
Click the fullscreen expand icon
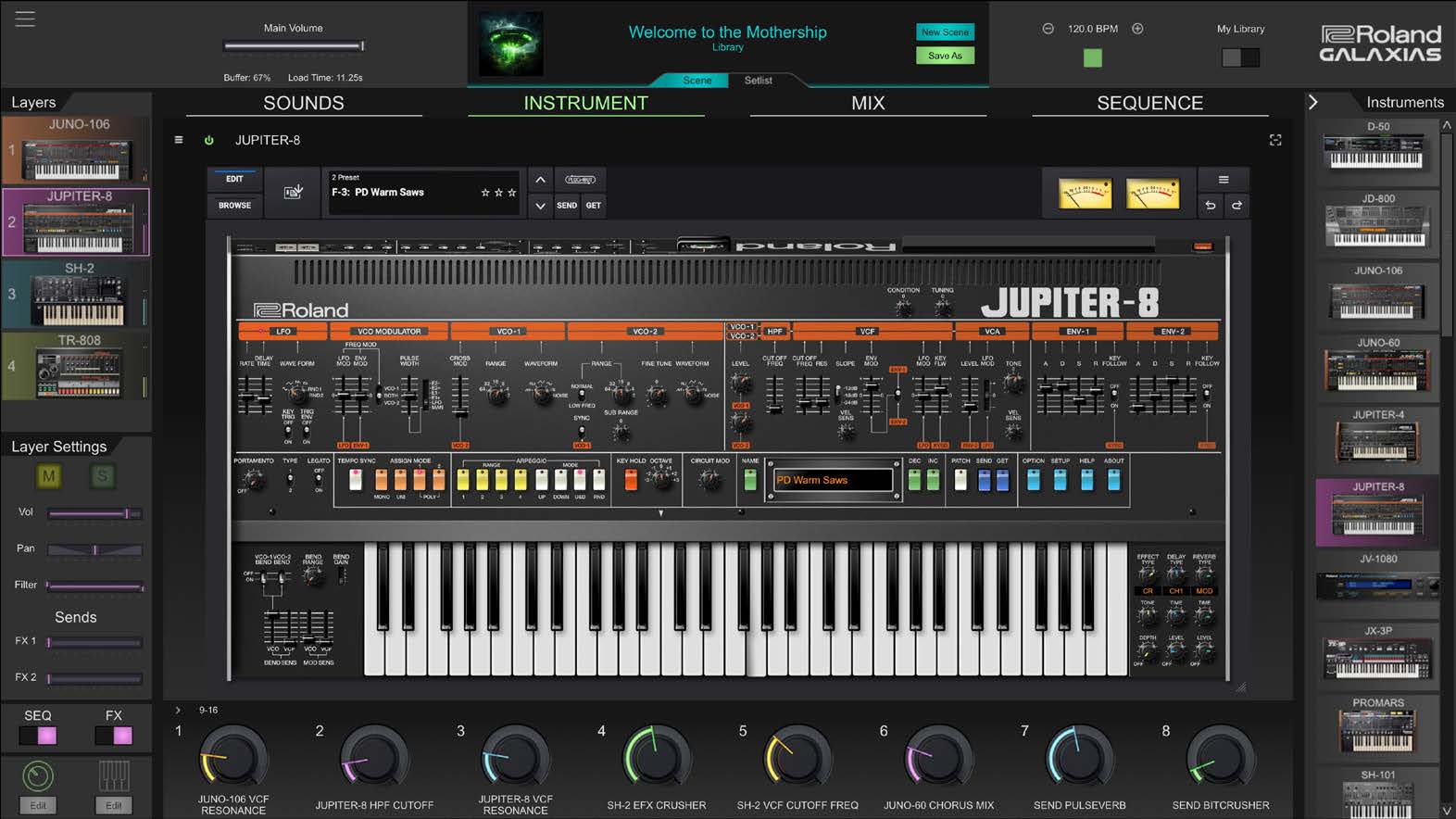(1275, 140)
